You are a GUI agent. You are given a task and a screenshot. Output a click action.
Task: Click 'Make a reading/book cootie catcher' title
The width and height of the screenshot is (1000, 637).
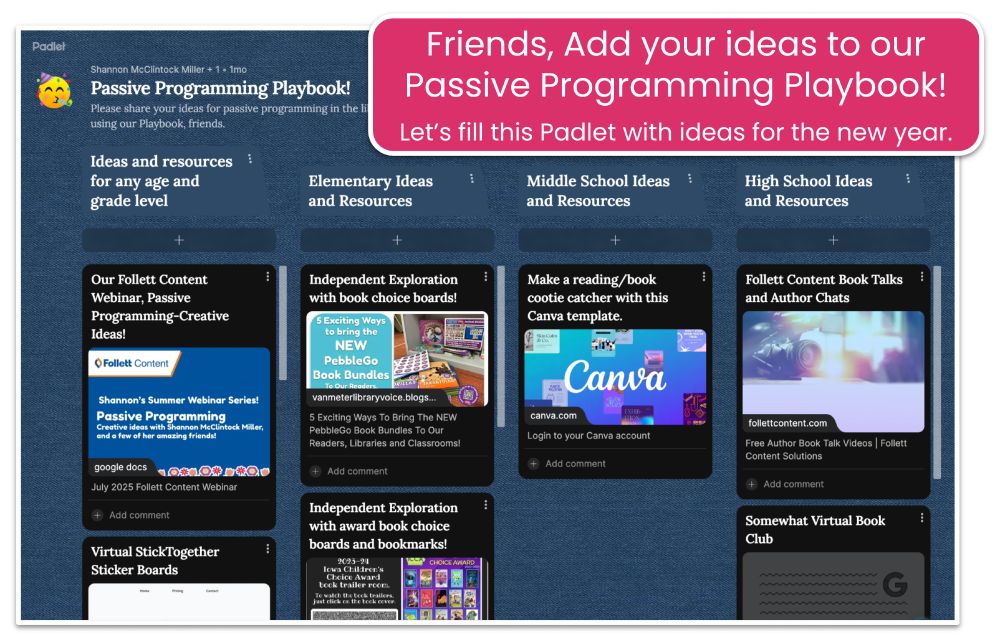[x=598, y=298]
